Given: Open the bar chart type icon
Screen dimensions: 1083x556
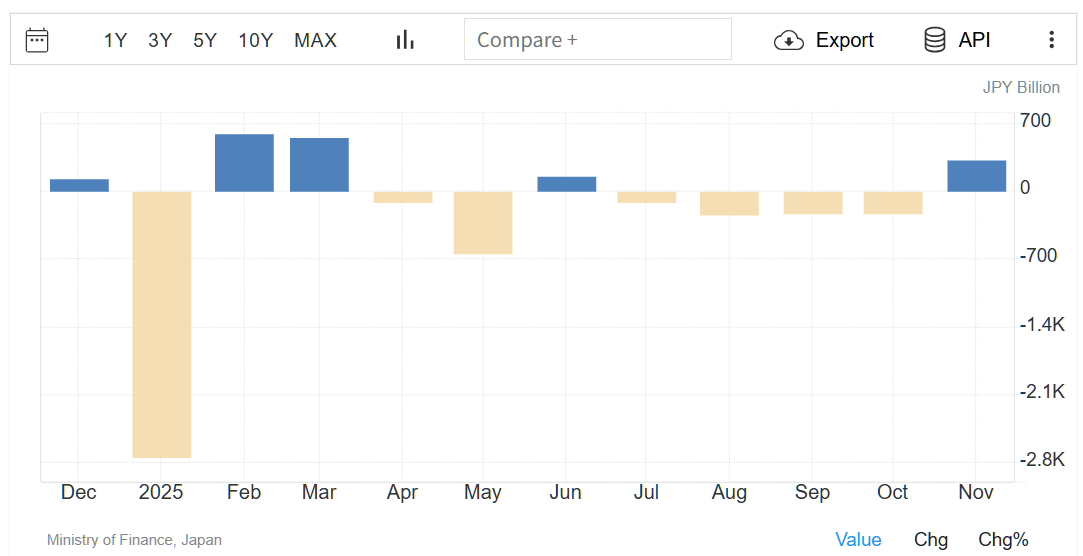Looking at the screenshot, I should point(405,40).
